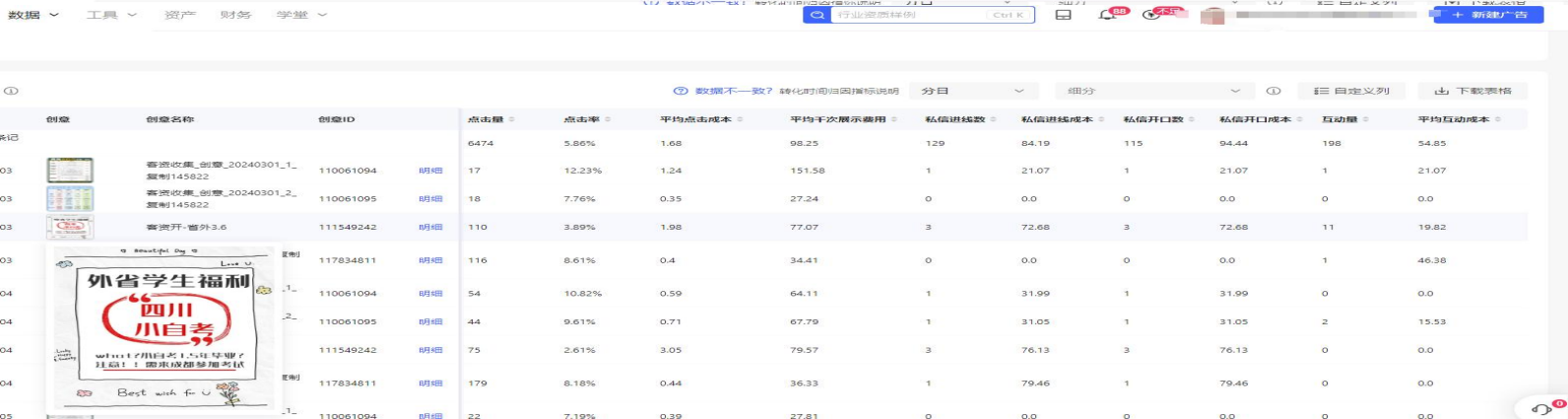1568x419 pixels.
Task: Click the question mark icon beside 数据不一致
Action: [x=681, y=91]
